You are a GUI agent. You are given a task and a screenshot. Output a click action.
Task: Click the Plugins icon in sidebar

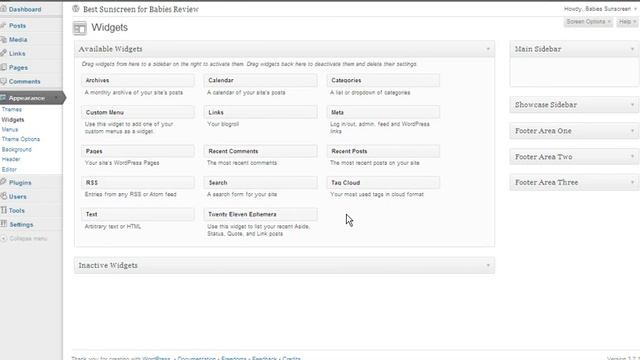3,182
